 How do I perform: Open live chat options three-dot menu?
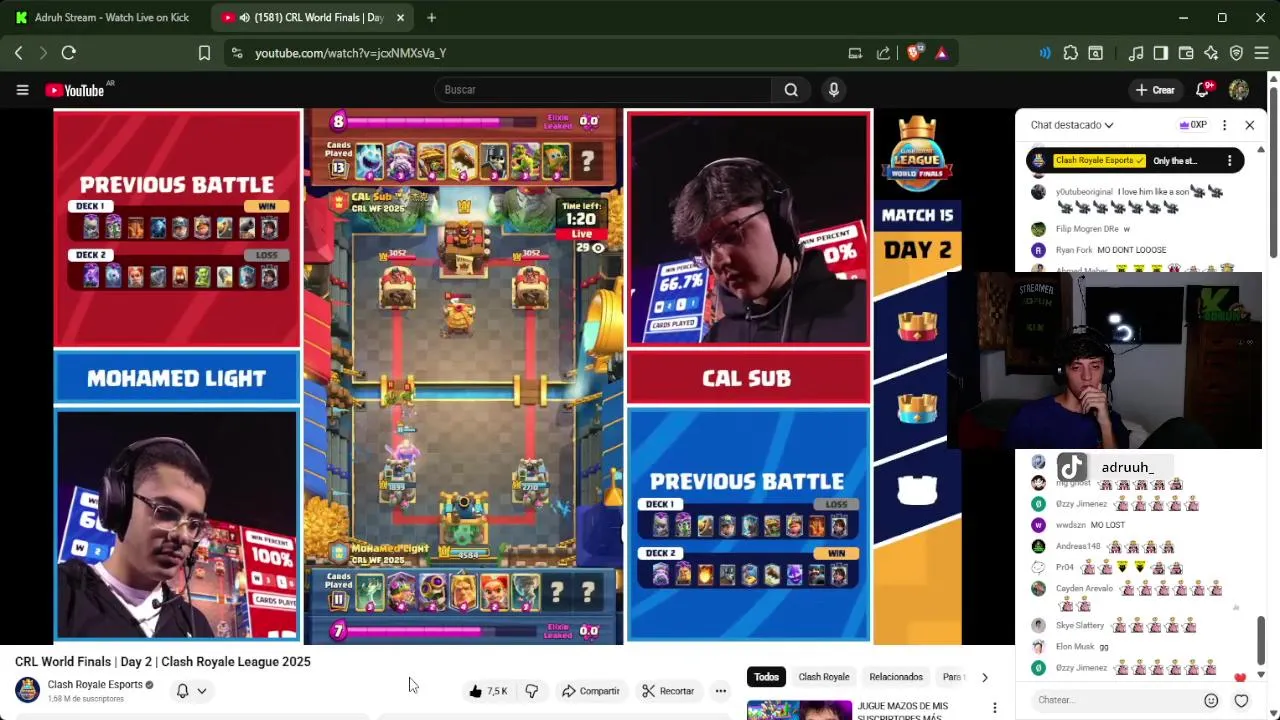[x=1224, y=125]
